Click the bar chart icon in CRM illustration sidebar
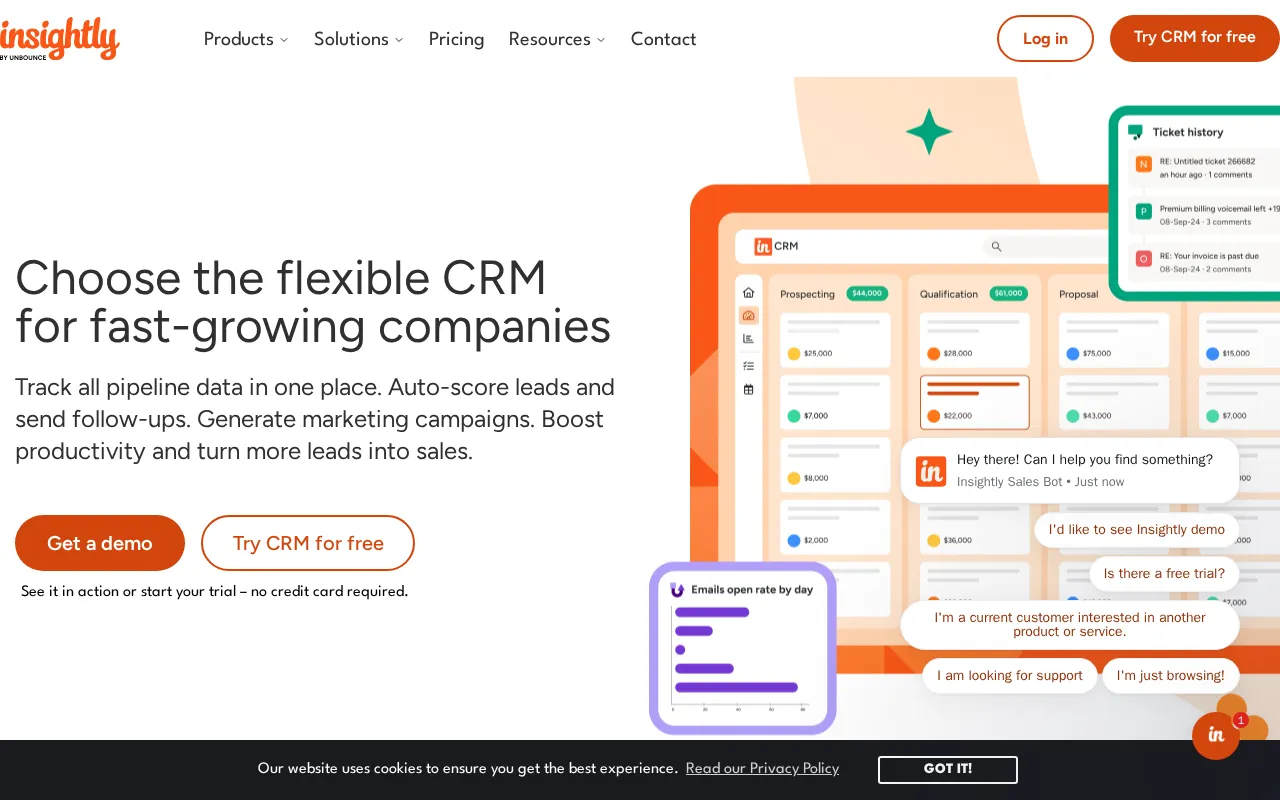The width and height of the screenshot is (1280, 800). coord(748,339)
